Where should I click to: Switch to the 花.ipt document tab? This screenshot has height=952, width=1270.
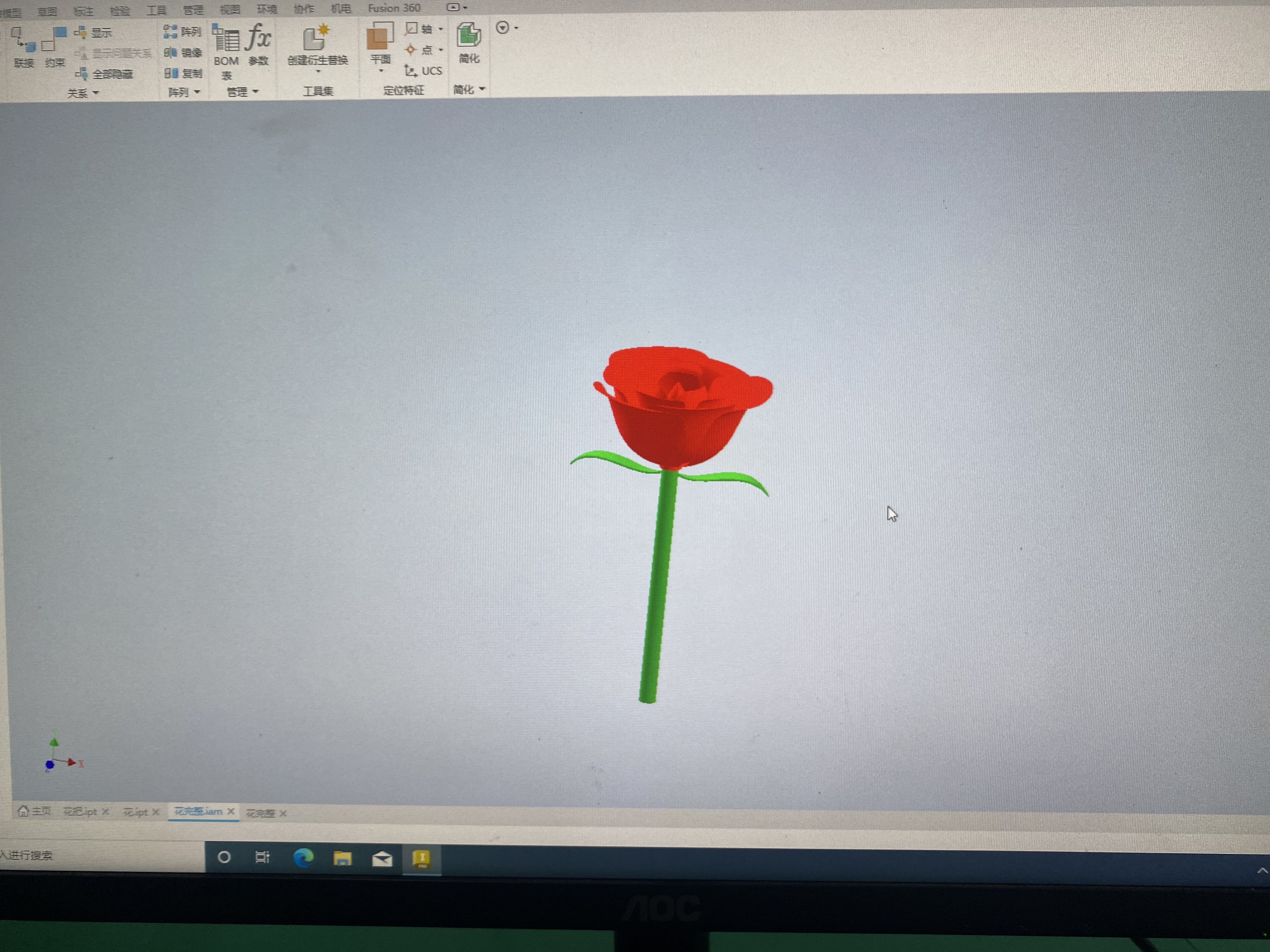(136, 812)
